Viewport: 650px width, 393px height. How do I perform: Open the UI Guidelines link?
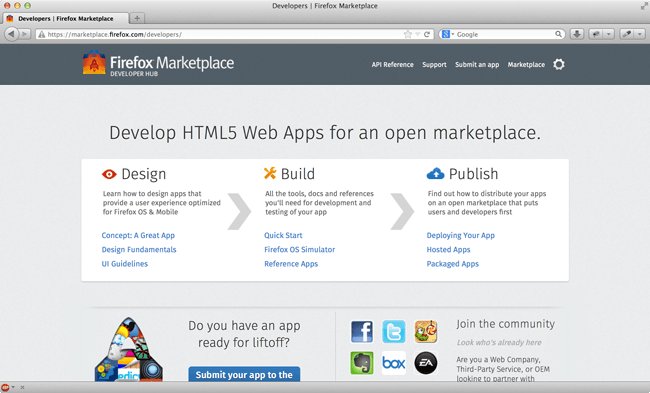pos(124,264)
